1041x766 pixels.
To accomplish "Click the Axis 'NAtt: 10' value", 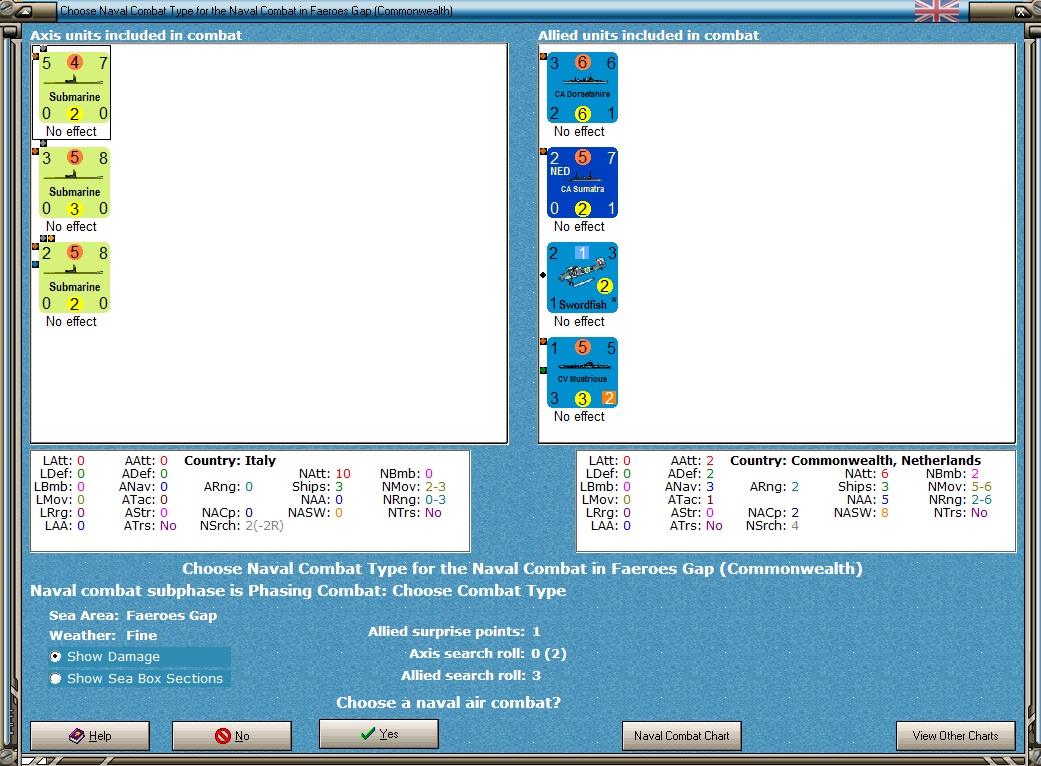I will [325, 473].
